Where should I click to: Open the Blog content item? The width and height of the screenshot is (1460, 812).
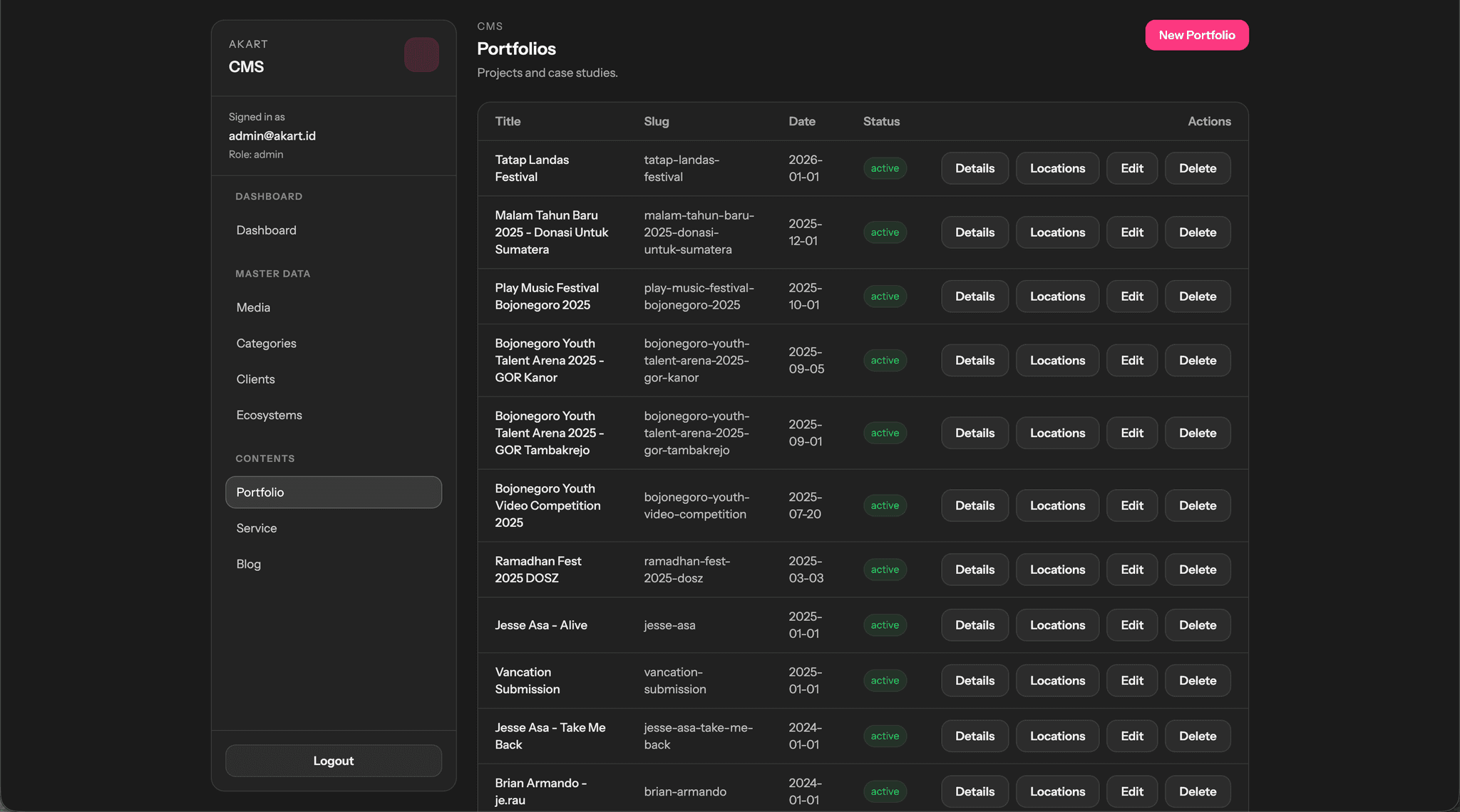[x=248, y=564]
